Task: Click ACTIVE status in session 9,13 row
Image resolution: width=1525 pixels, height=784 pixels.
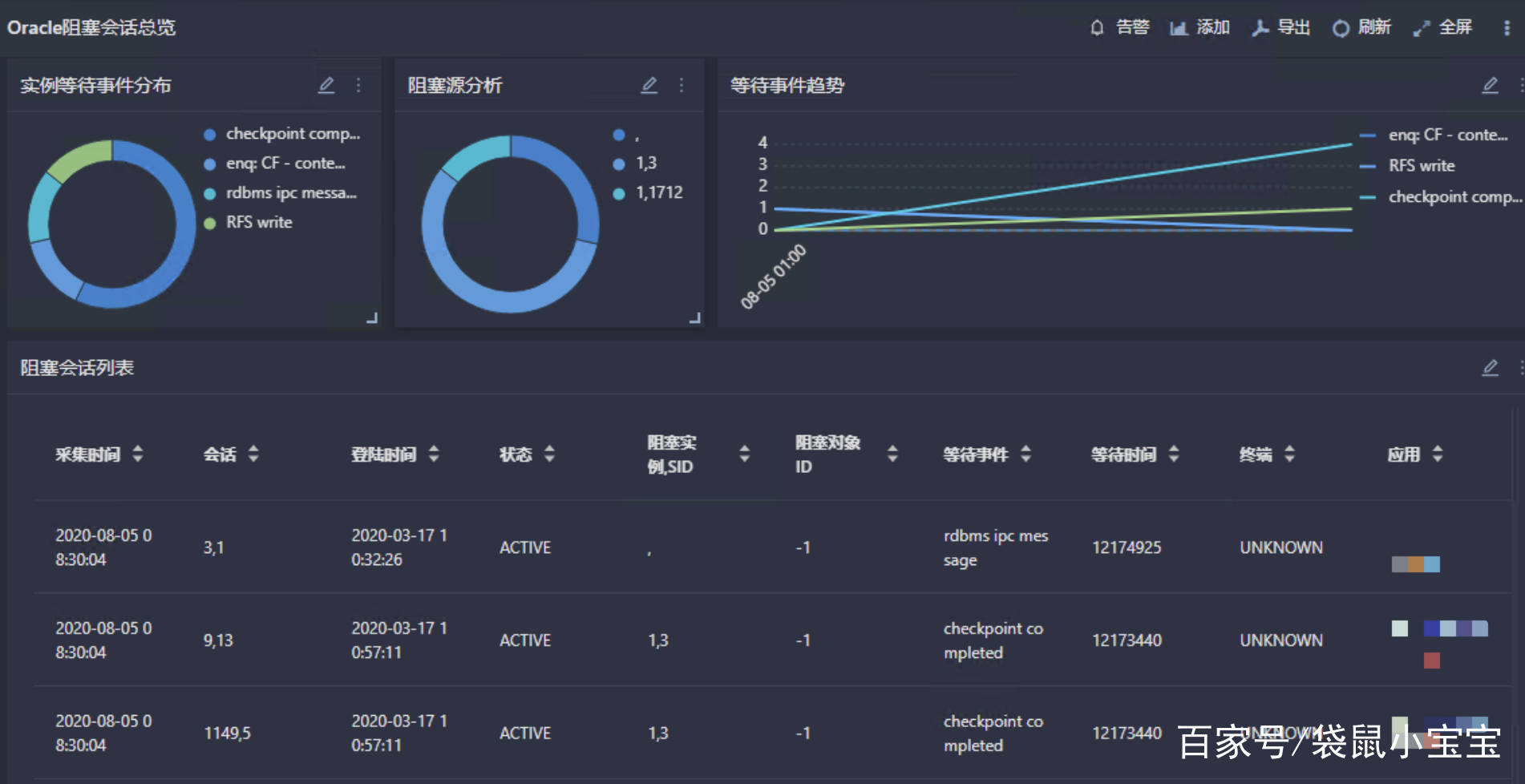Action: [x=525, y=641]
